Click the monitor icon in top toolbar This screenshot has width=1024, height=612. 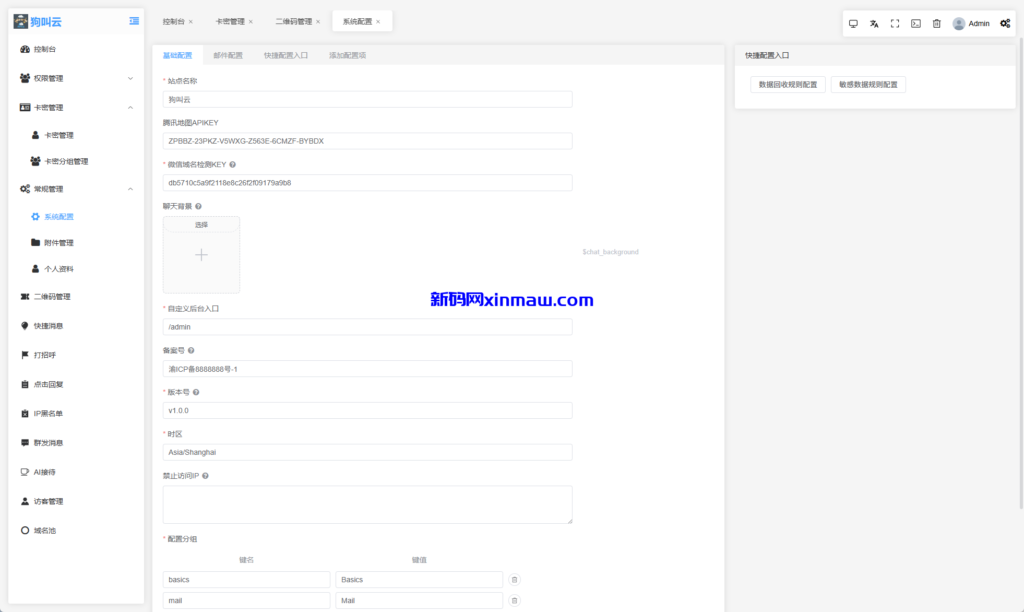[x=853, y=23]
